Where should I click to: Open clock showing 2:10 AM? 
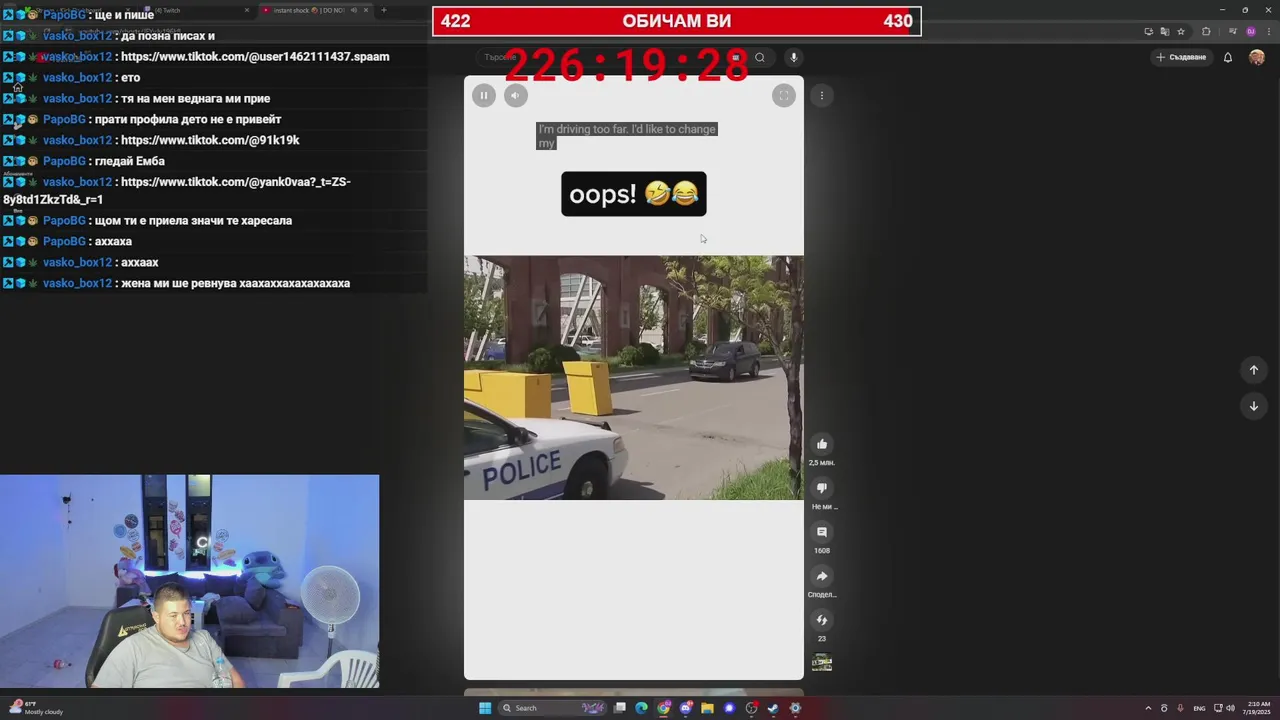click(x=1258, y=708)
